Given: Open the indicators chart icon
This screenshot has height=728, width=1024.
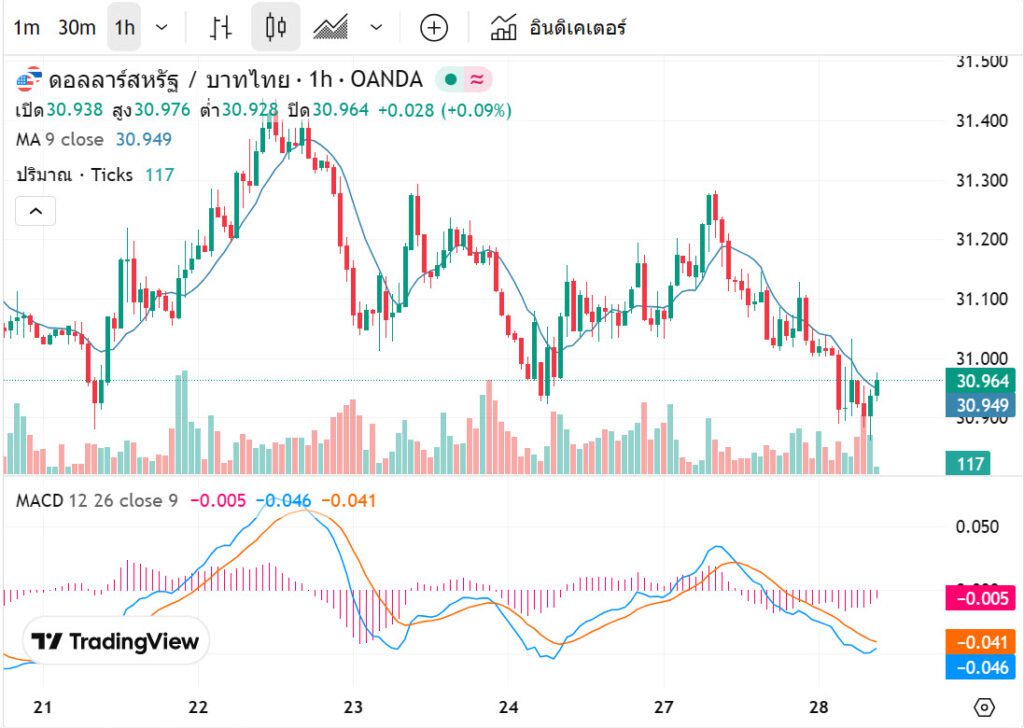Looking at the screenshot, I should point(503,27).
